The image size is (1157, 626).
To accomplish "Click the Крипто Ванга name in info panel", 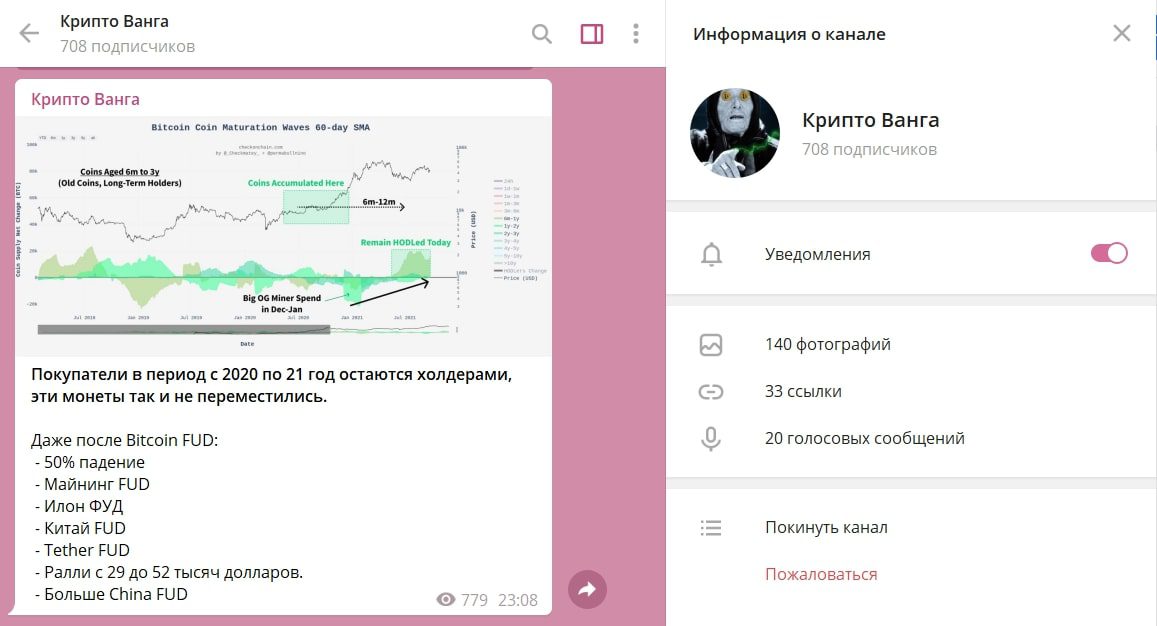I will coord(871,120).
